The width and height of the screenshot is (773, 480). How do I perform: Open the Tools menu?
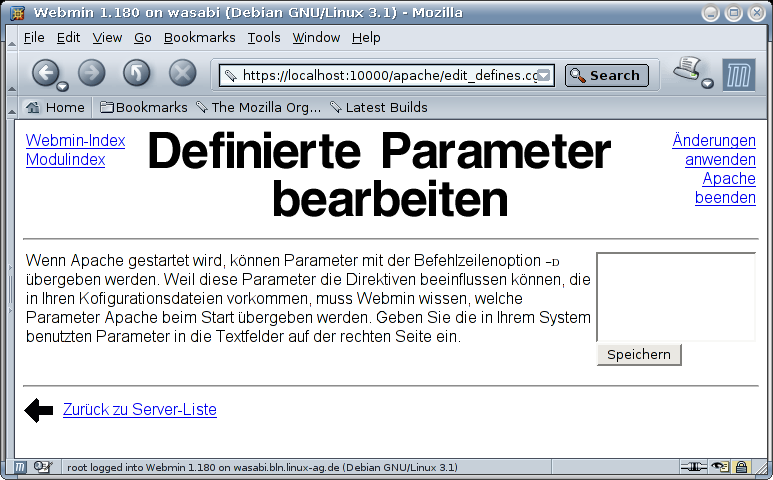[264, 38]
